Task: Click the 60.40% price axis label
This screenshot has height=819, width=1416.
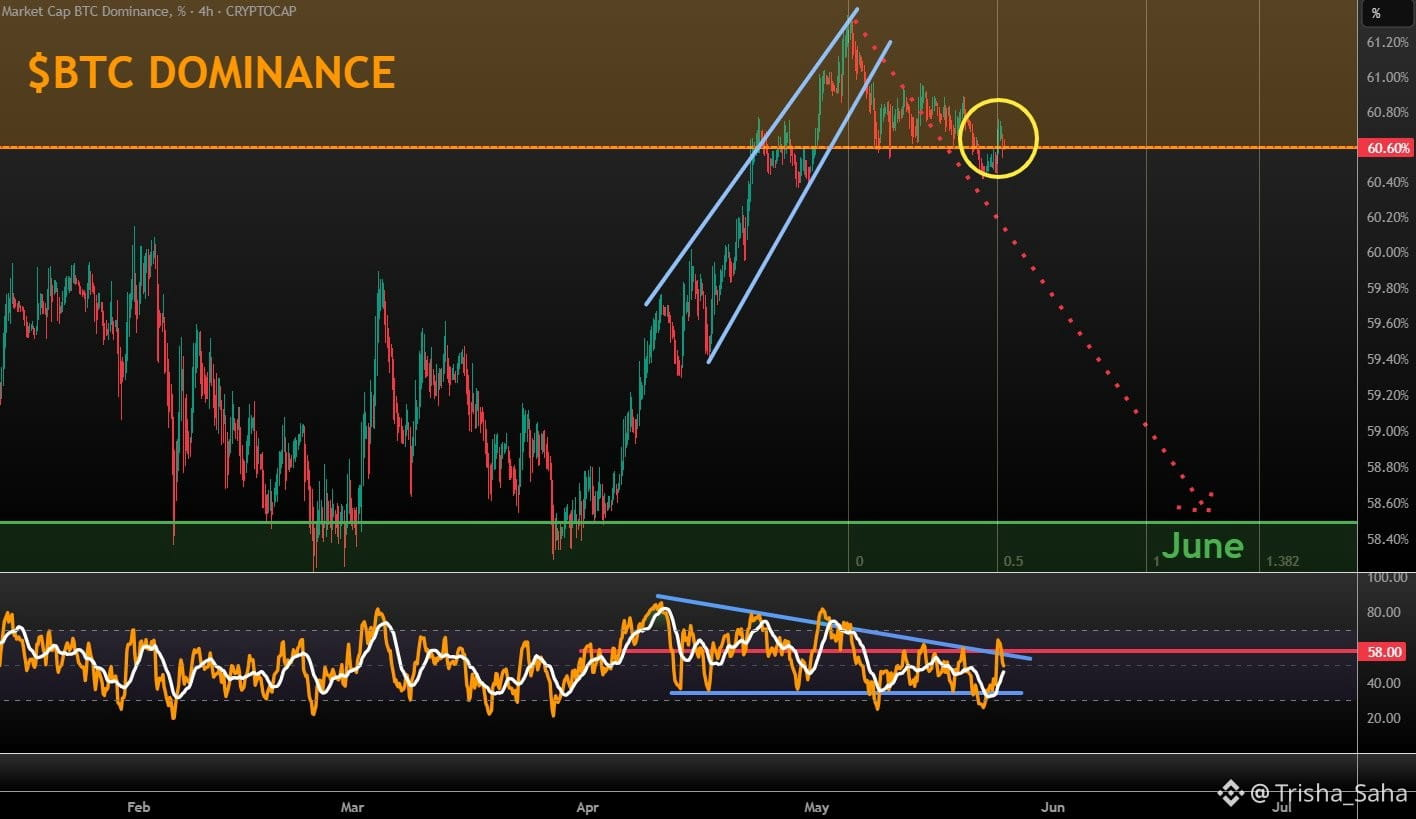Action: tap(1387, 182)
